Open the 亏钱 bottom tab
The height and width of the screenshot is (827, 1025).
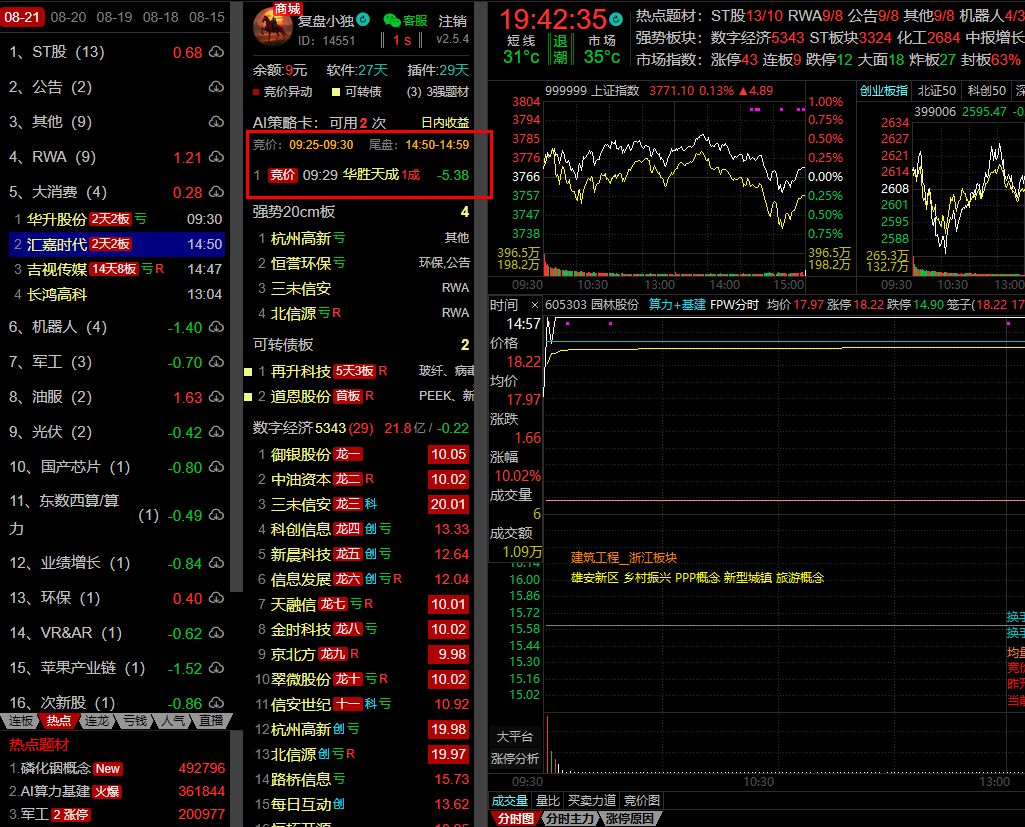[135, 720]
